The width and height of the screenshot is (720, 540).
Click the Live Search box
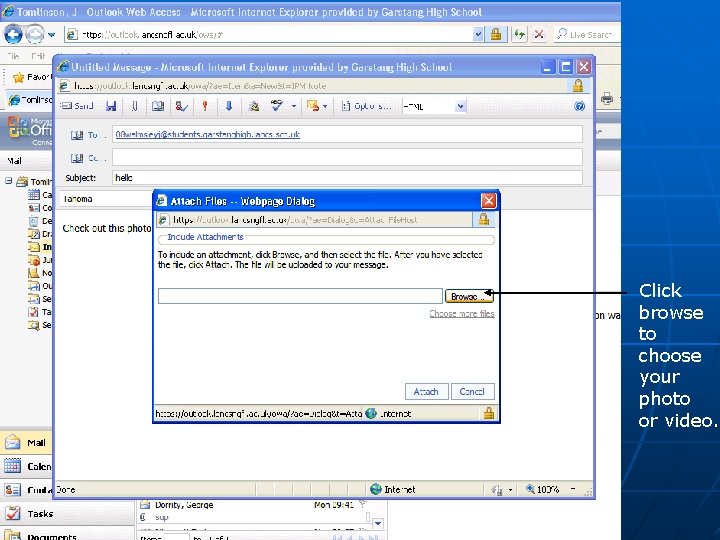tap(587, 34)
